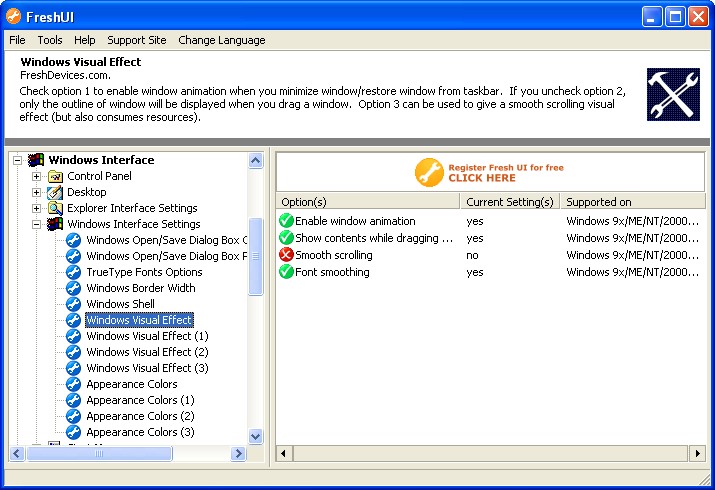Viewport: 715px width, 490px height.
Task: Sort by Supported on column header
Action: point(633,202)
